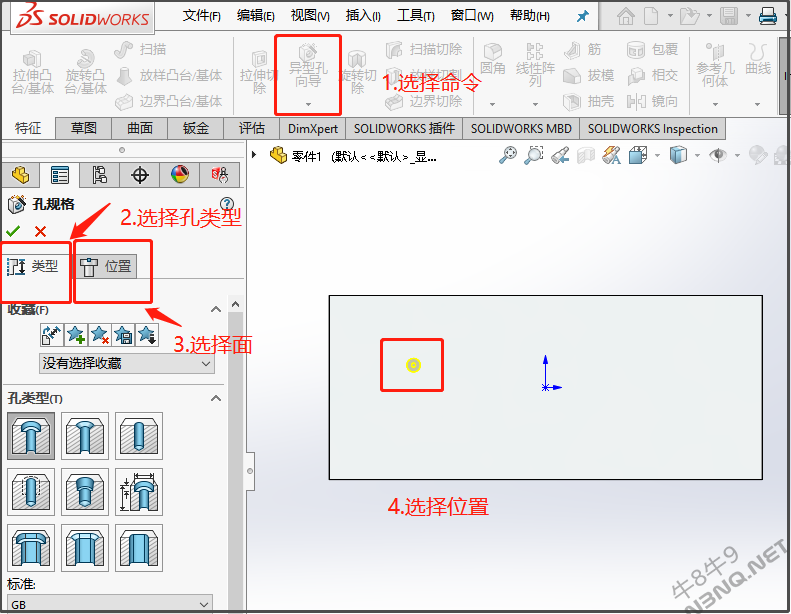Image resolution: width=791 pixels, height=614 pixels.
Task: Click the 圆角 fillet tool
Action: coord(492,60)
